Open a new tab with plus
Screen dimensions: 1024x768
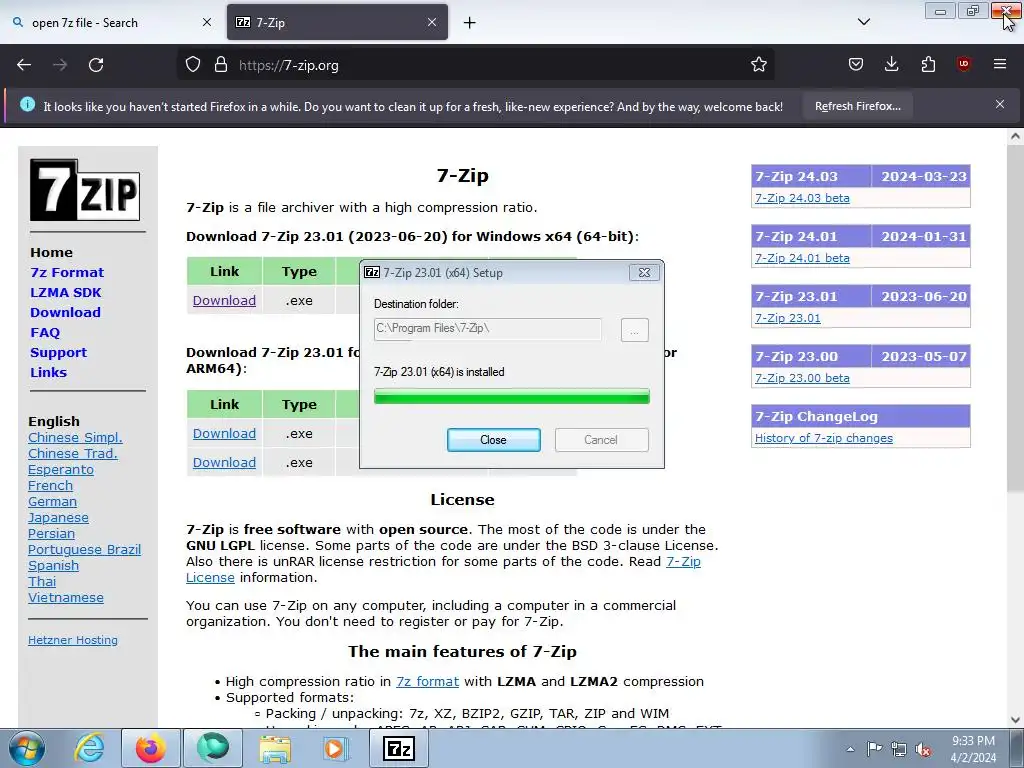(470, 23)
